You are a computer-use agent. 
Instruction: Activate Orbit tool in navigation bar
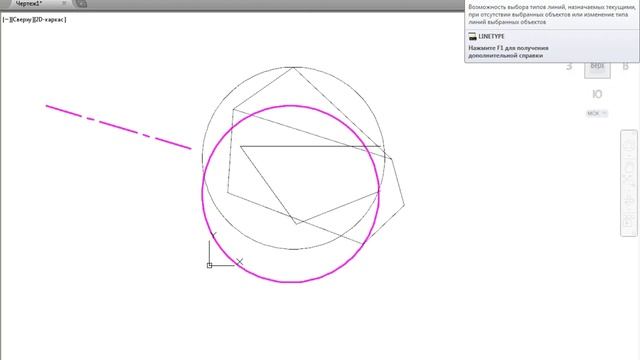point(629,200)
